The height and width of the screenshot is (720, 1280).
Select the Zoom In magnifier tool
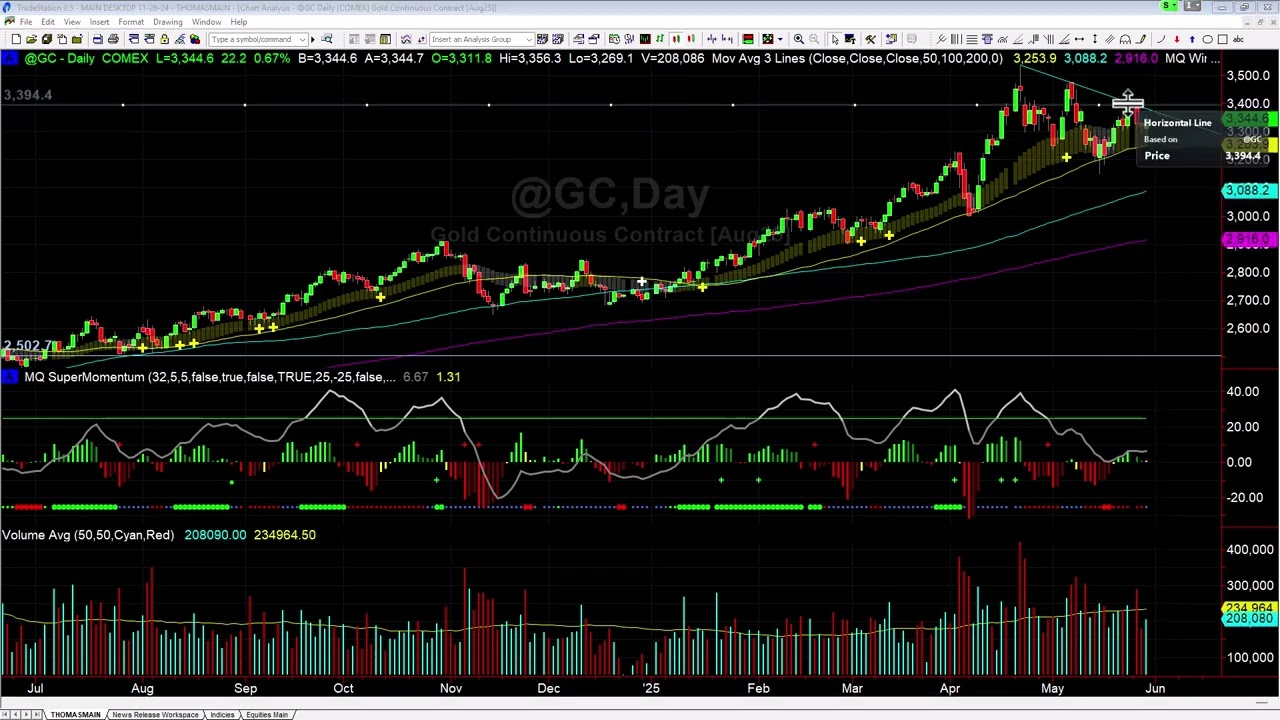point(800,39)
